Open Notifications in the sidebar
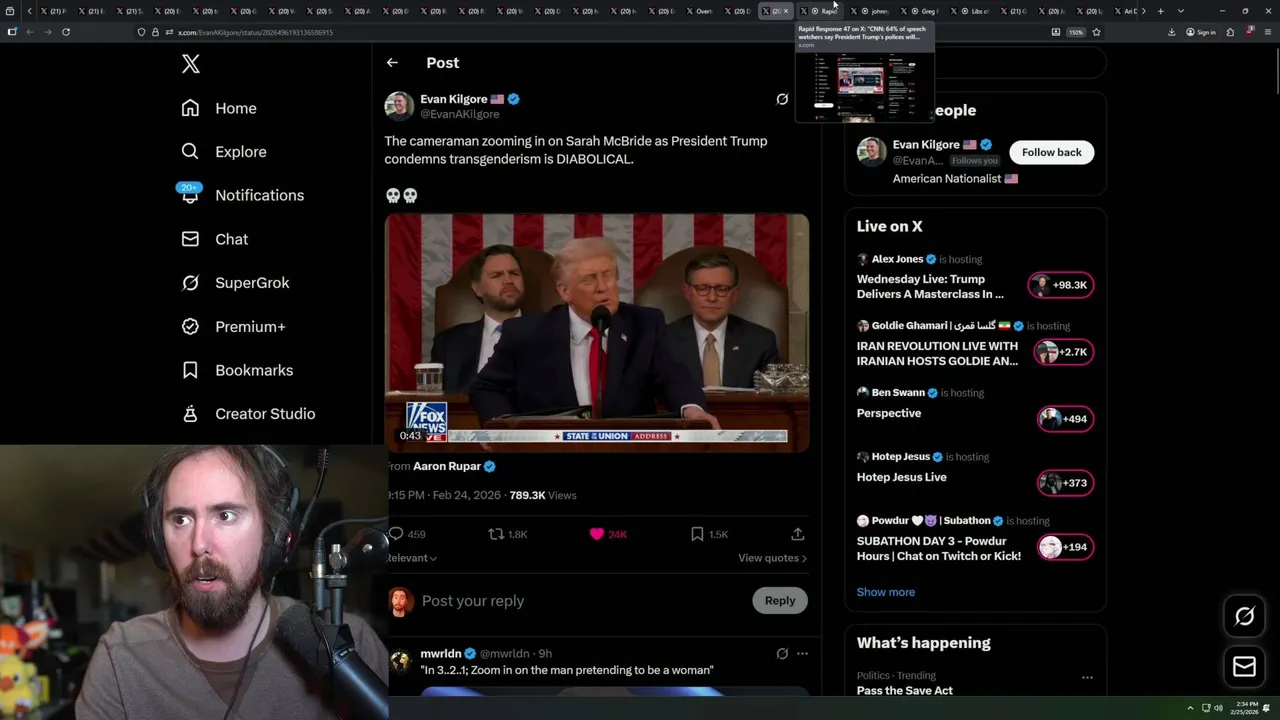 click(x=241, y=195)
